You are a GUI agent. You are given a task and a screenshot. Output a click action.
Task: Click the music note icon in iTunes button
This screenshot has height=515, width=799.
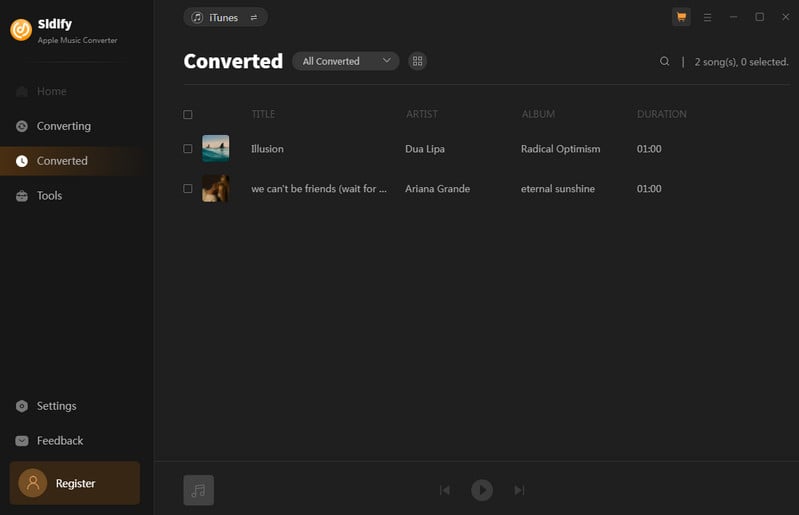tap(197, 17)
